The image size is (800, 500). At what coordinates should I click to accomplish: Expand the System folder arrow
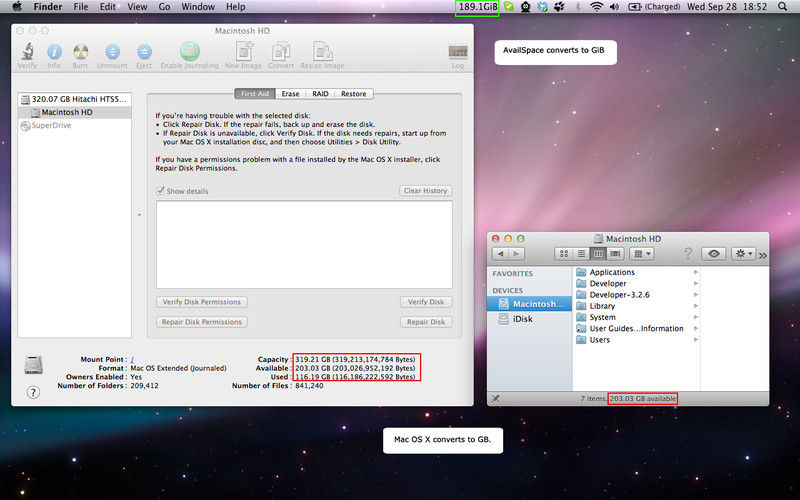pyautogui.click(x=696, y=317)
